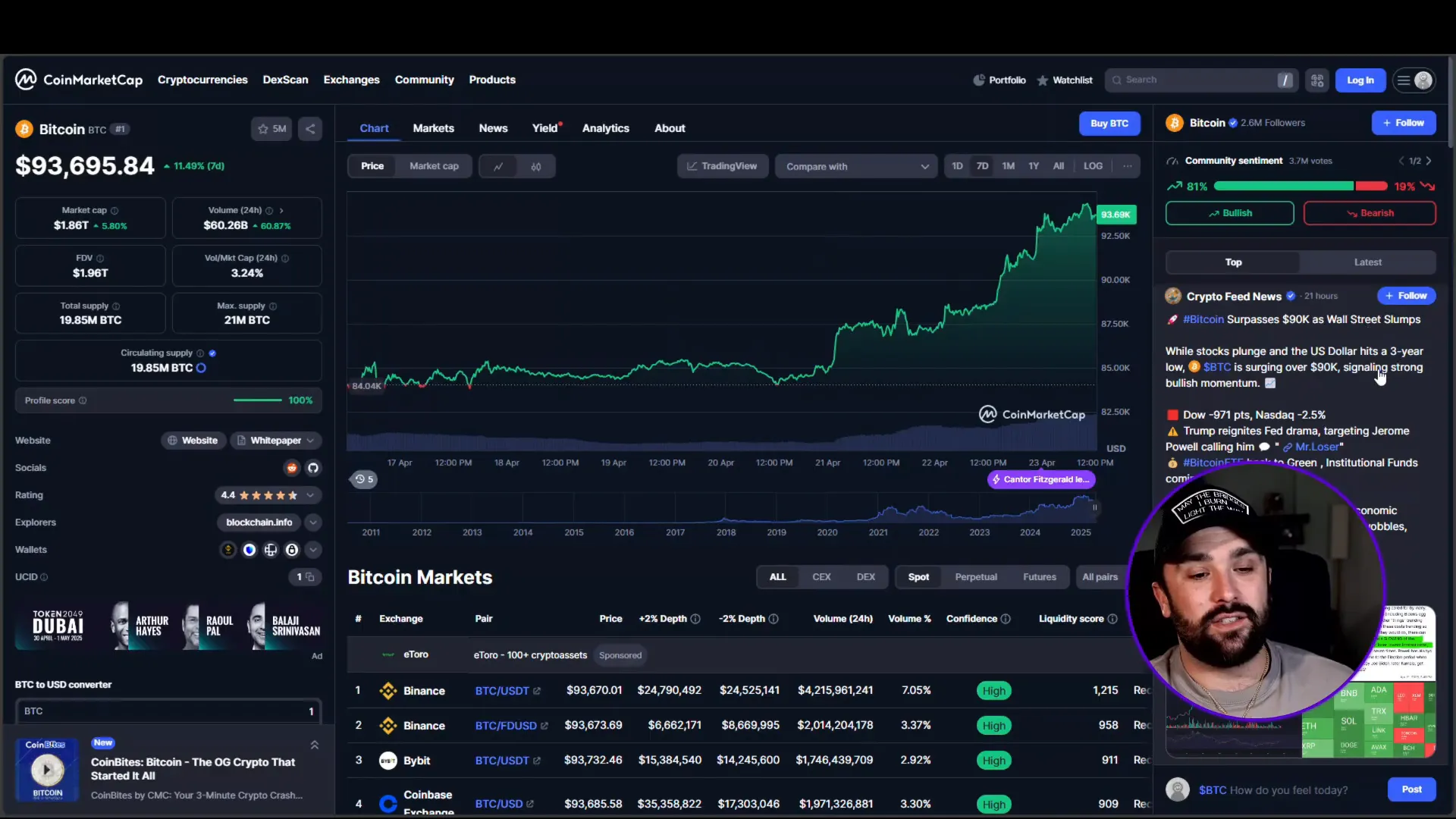Set chart range to 1D
The width and height of the screenshot is (1456, 819).
pos(957,166)
